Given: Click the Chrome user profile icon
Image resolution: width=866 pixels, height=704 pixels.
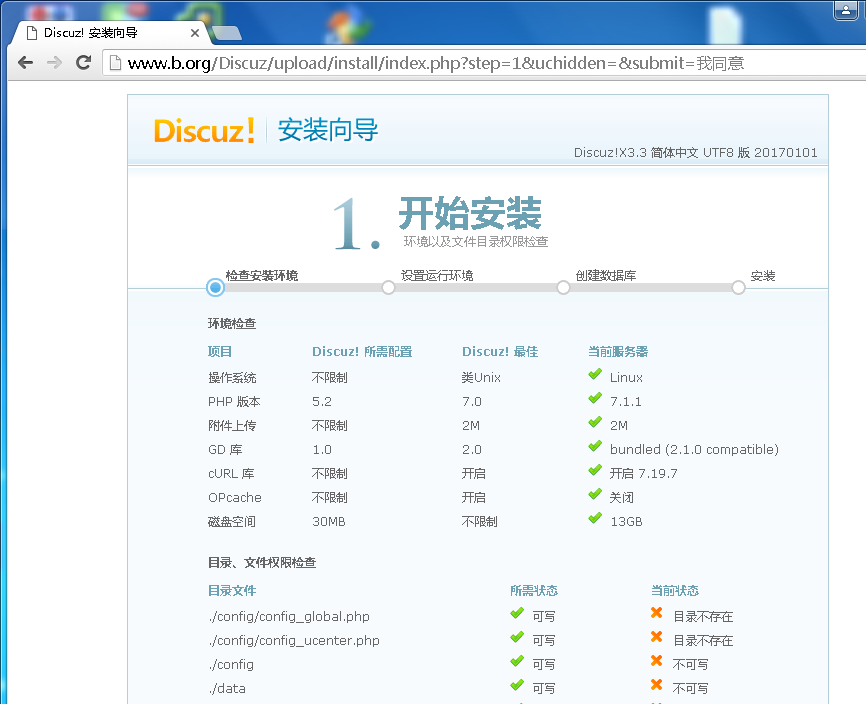Looking at the screenshot, I should tap(846, 10).
